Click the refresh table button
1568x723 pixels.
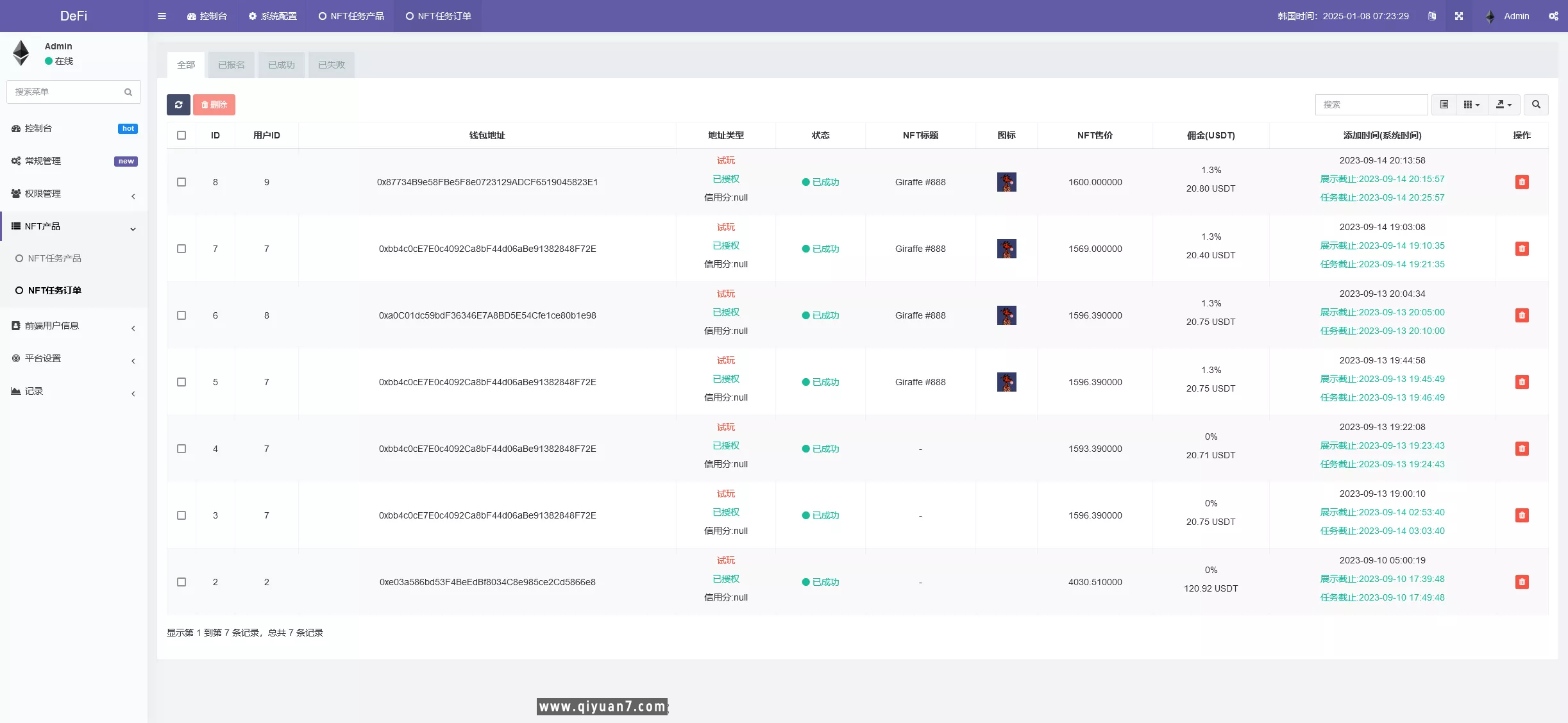tap(178, 104)
